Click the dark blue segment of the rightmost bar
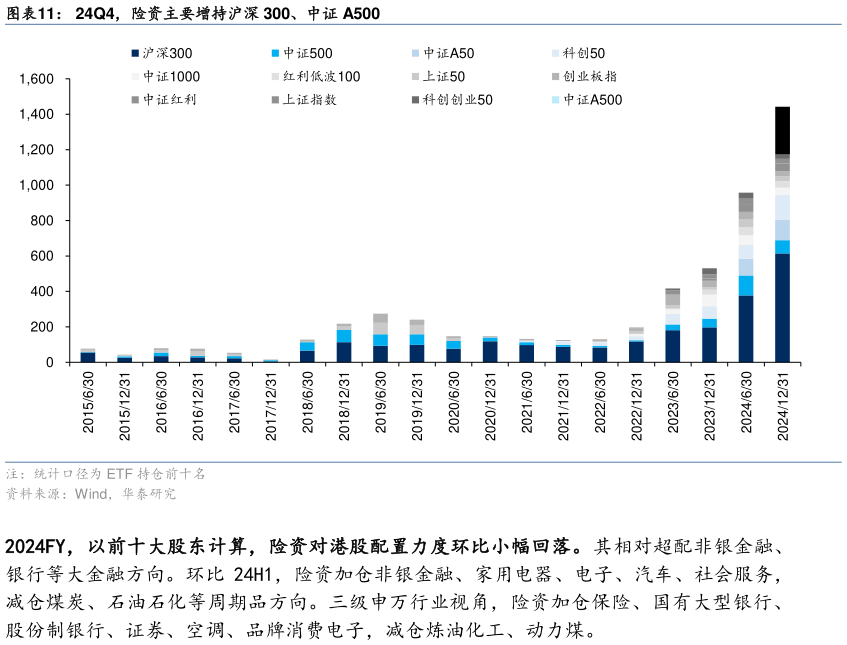 pos(781,310)
